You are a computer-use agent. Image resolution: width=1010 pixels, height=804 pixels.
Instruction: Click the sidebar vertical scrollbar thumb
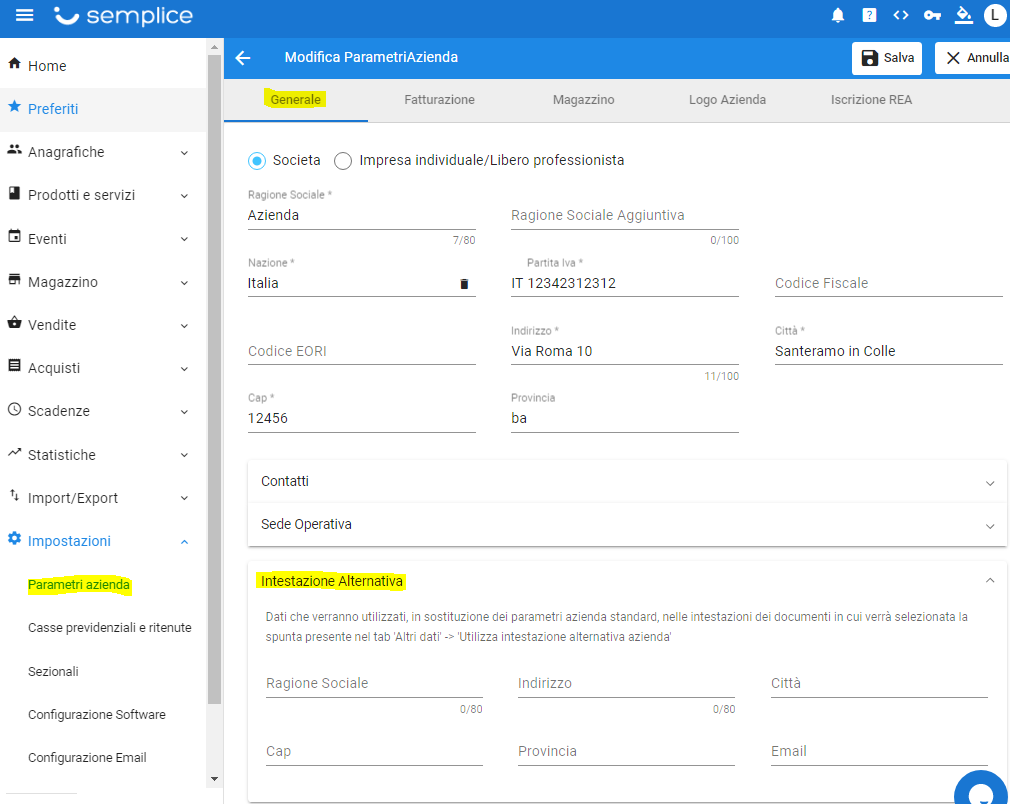214,379
